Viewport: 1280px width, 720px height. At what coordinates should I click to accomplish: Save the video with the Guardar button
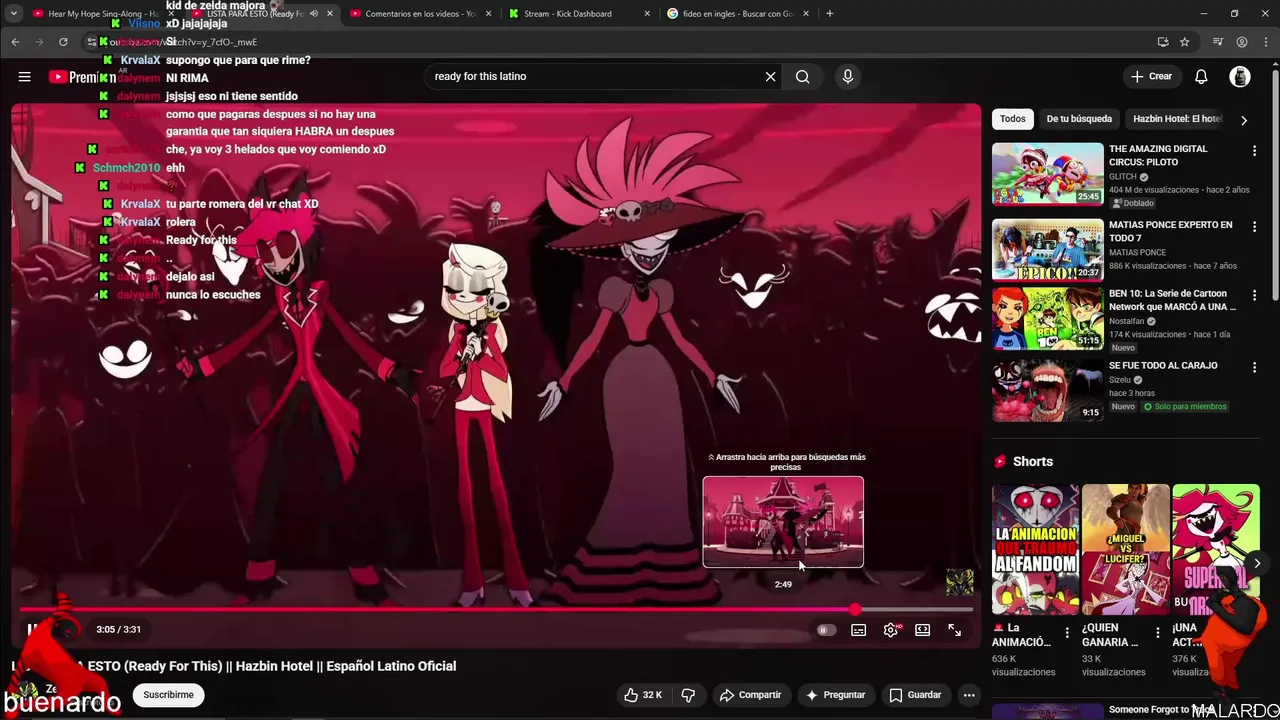click(x=915, y=695)
